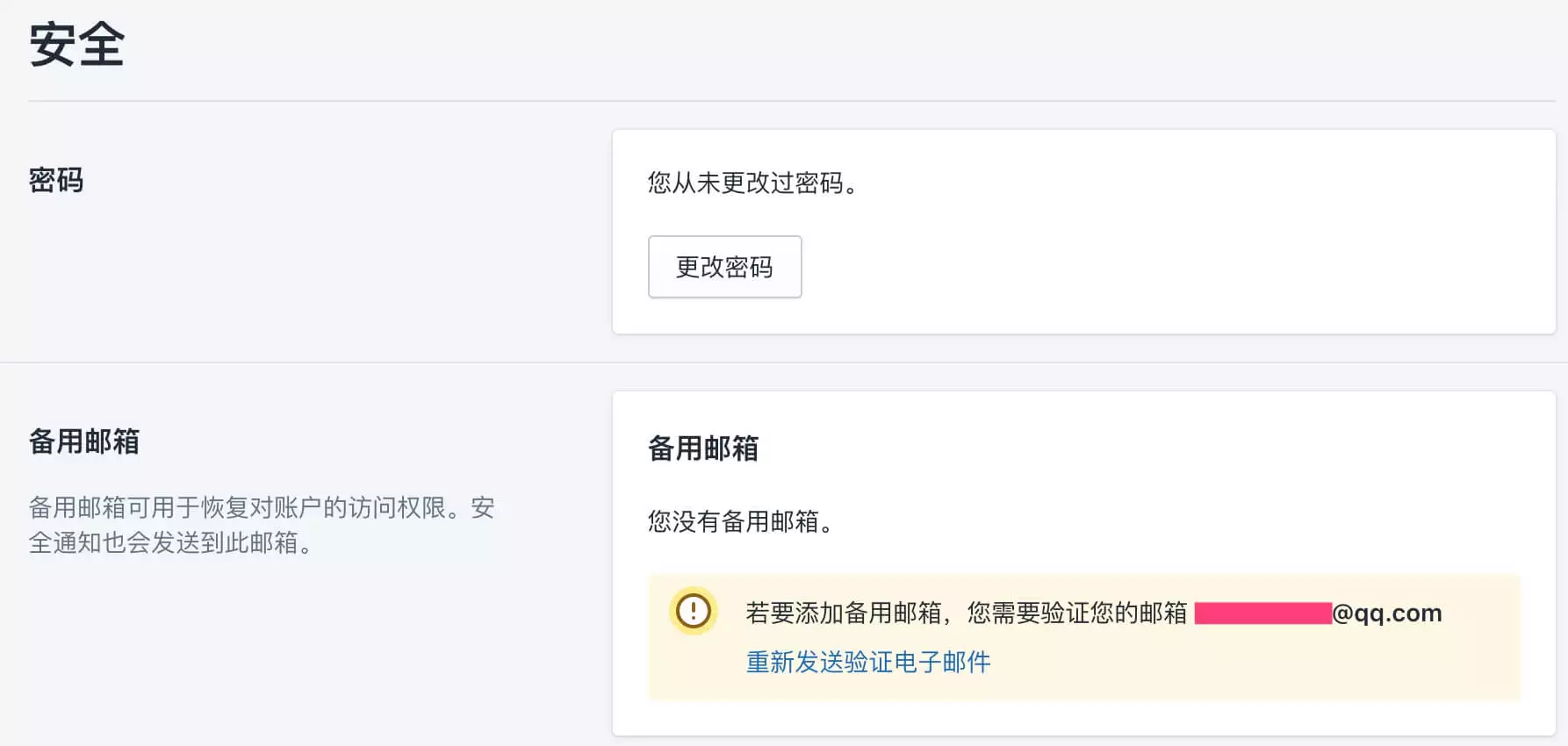Click the divider line beneath 安全 title
This screenshot has width=1568, height=746.
[x=790, y=101]
